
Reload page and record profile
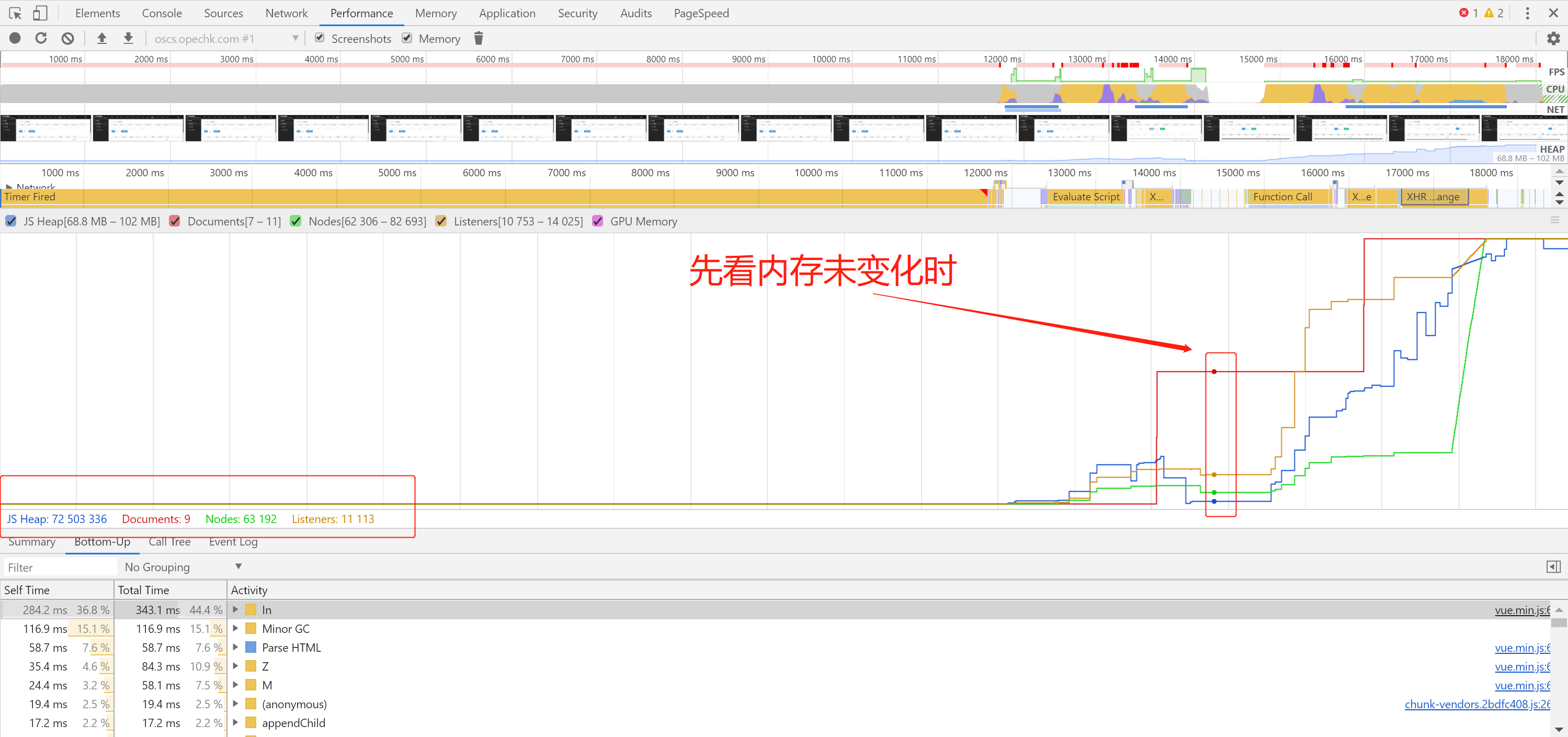41,38
